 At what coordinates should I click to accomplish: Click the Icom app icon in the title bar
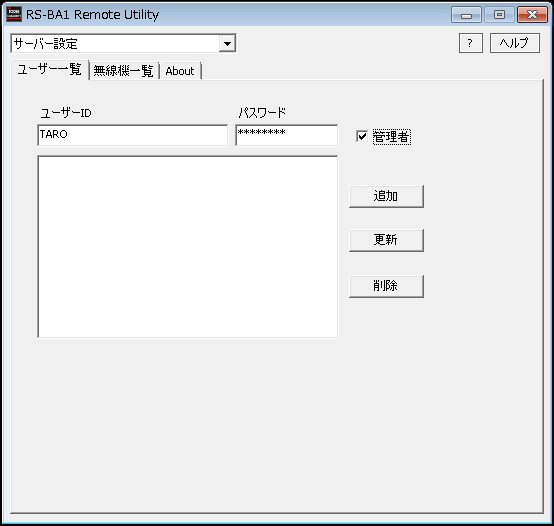pos(14,14)
